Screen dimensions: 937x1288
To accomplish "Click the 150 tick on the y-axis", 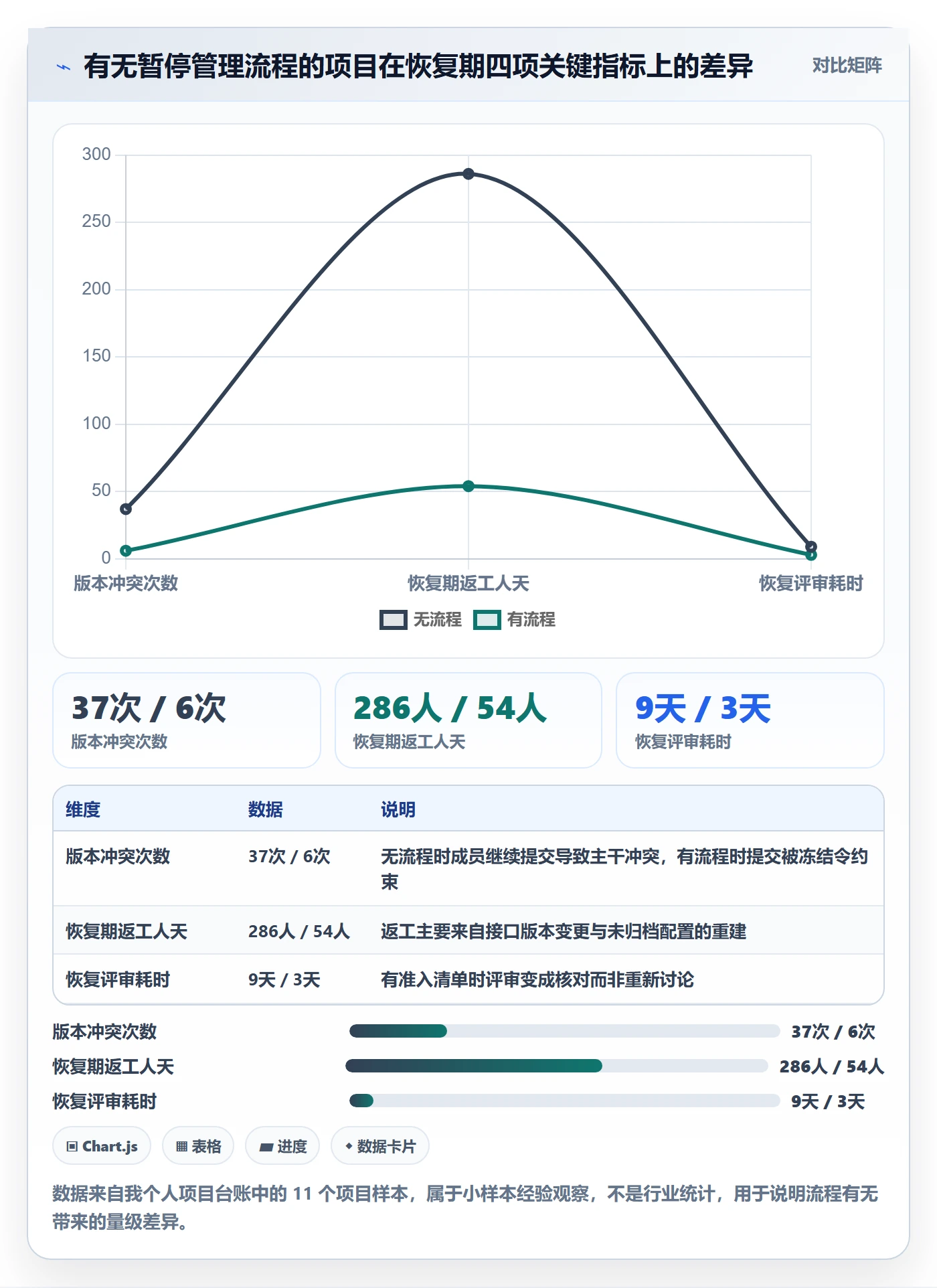I will (x=96, y=356).
